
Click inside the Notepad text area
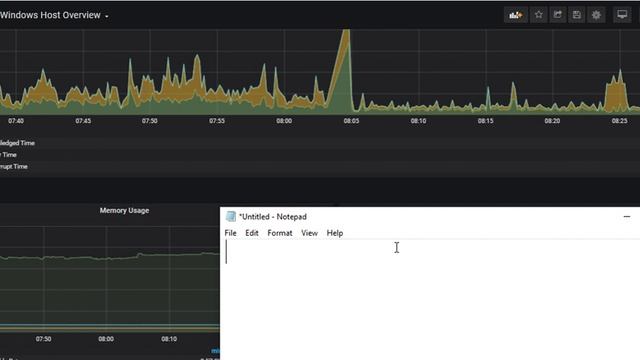pyautogui.click(x=431, y=300)
